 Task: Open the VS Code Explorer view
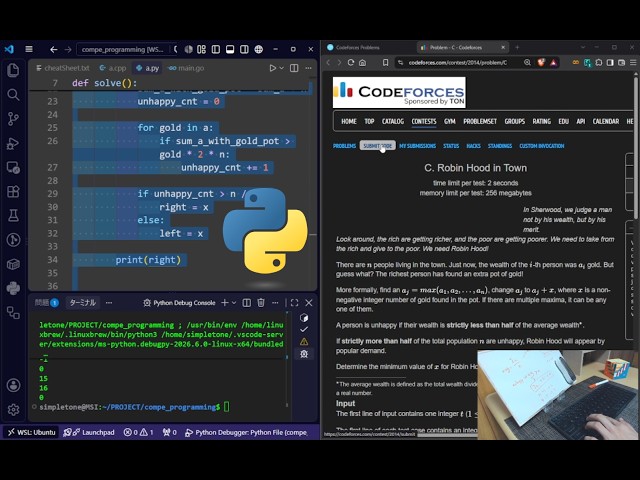click(x=13, y=70)
